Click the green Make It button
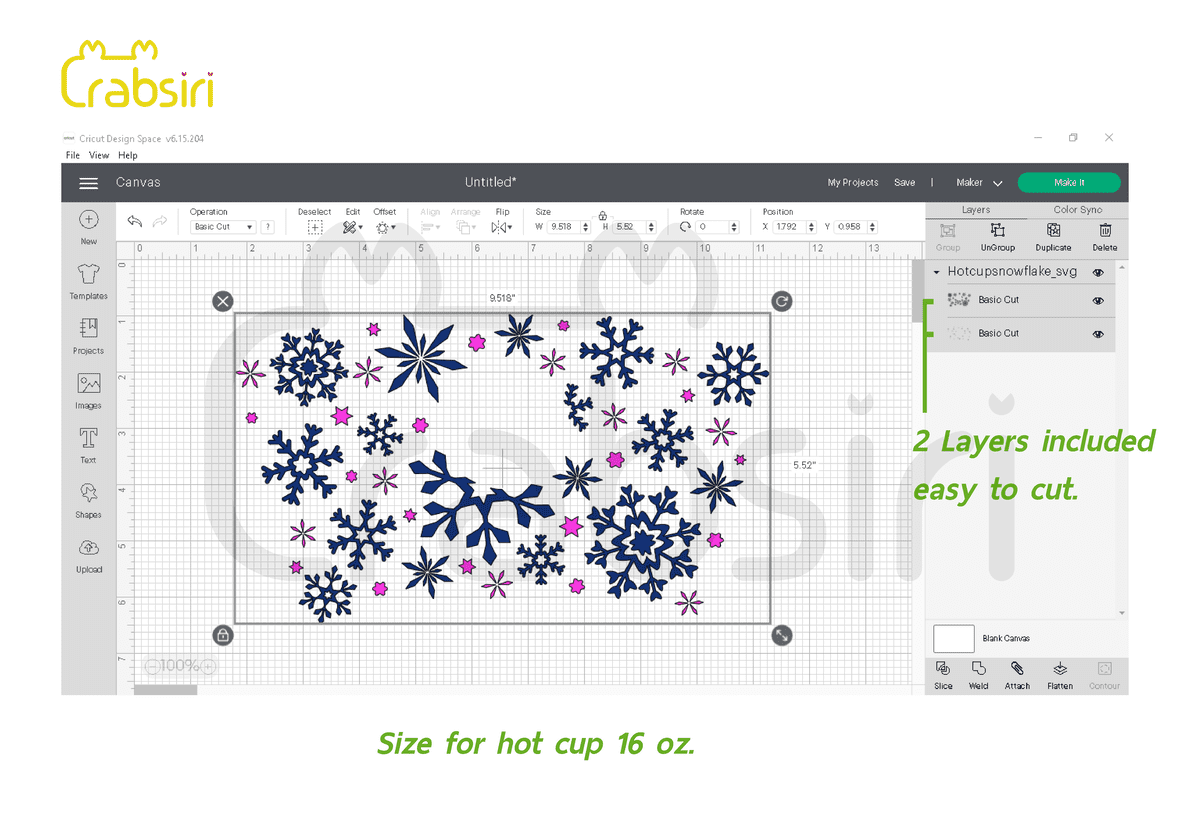This screenshot has width=1181, height=817. point(1068,183)
